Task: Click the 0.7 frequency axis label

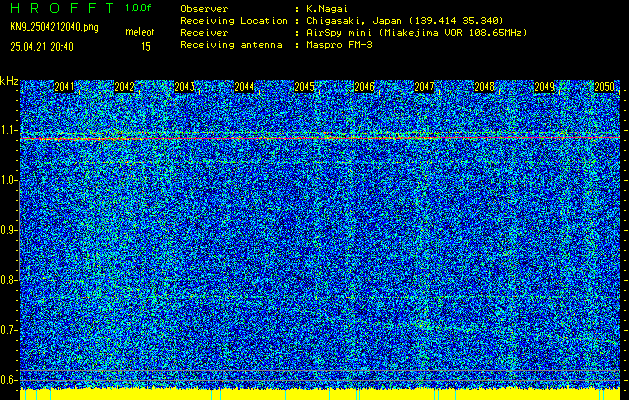Action: click(x=7, y=330)
